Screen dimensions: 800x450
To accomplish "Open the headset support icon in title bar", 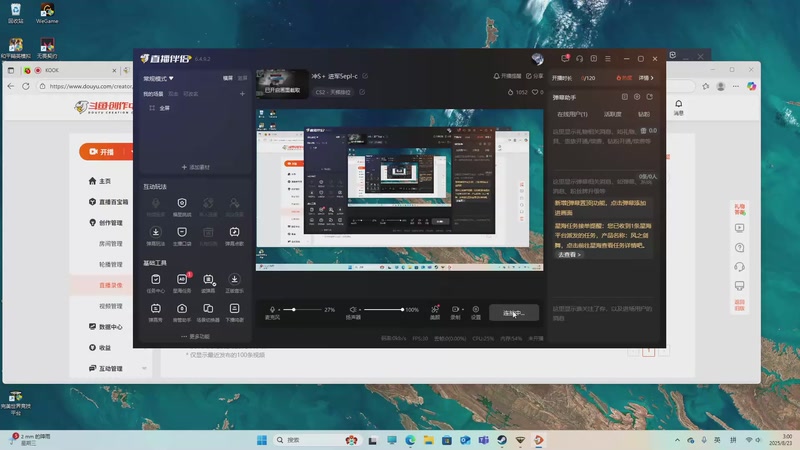I will [x=580, y=59].
